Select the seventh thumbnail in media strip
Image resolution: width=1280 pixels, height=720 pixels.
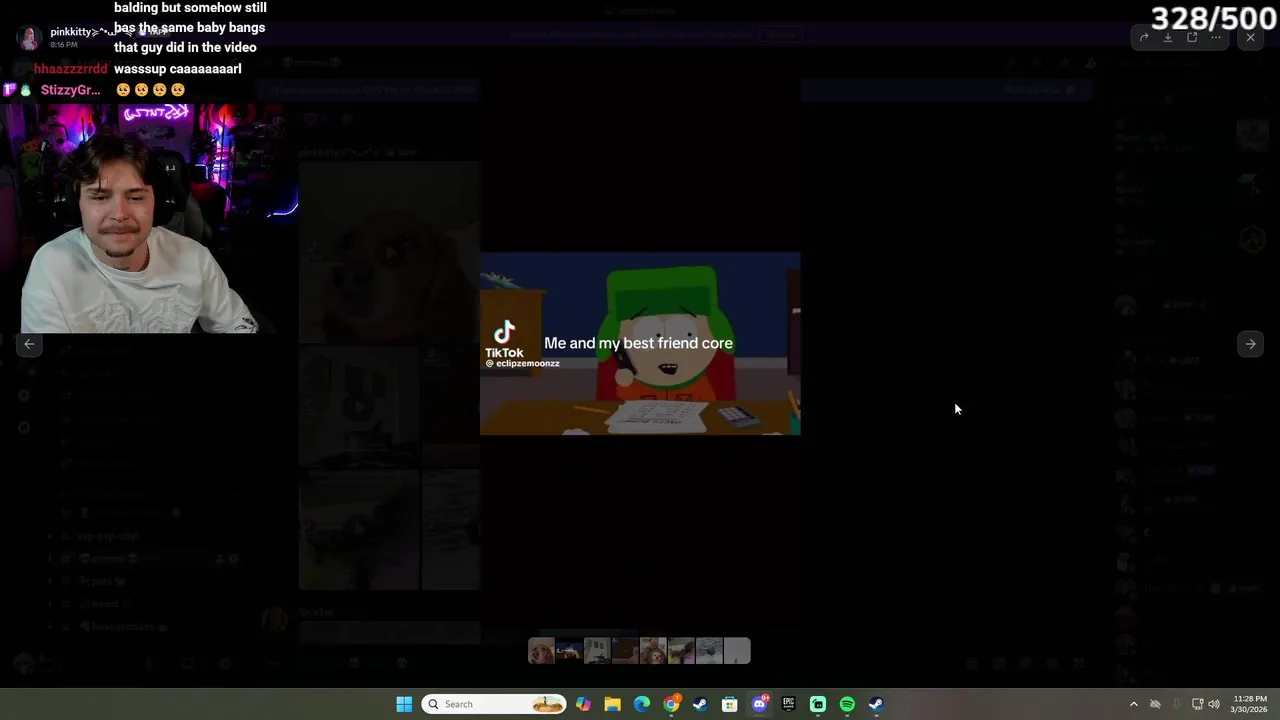click(709, 651)
